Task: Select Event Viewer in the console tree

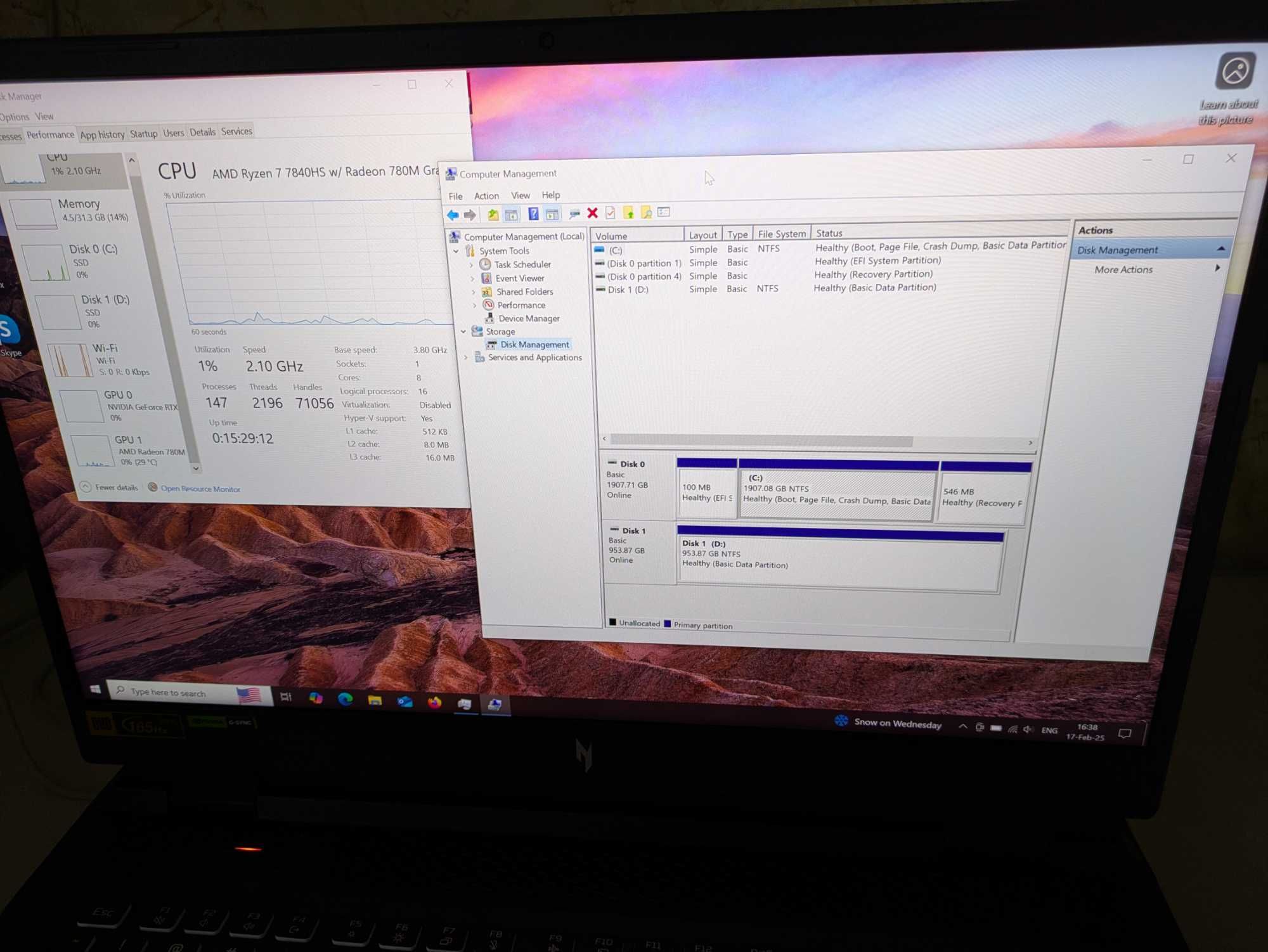Action: (x=520, y=278)
